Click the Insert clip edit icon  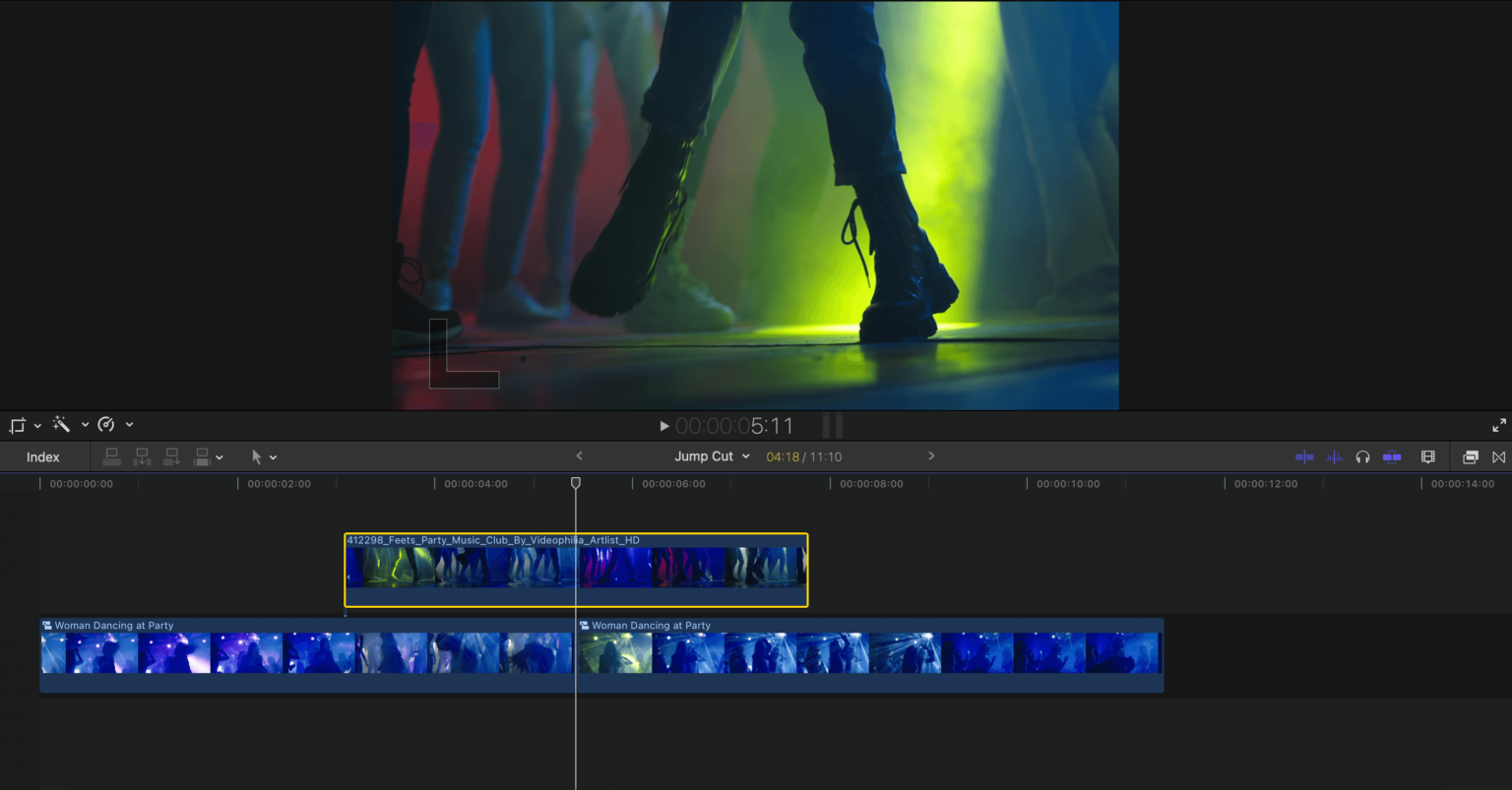point(142,456)
